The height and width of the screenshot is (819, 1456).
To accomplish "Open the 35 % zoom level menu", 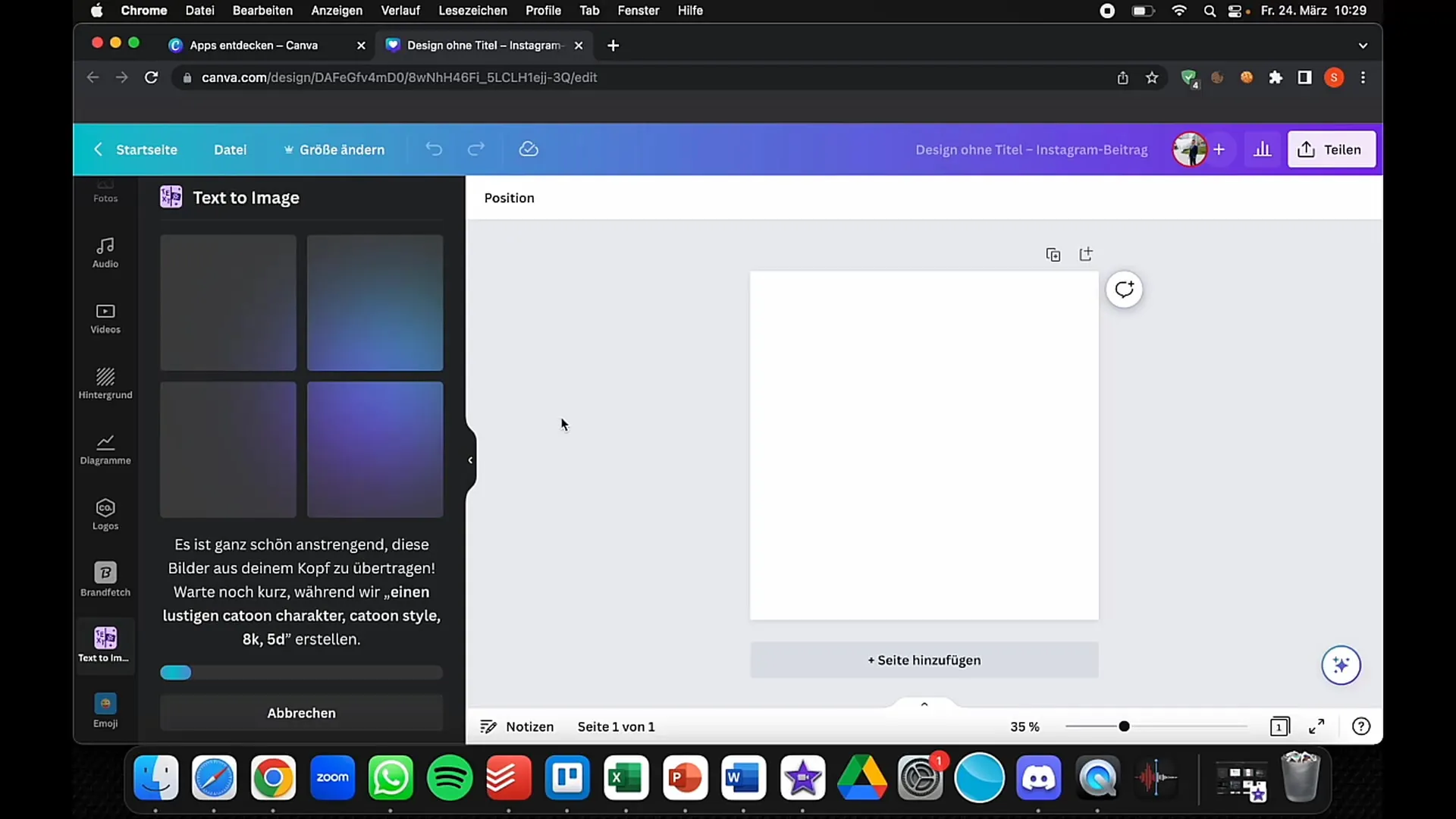I will click(1025, 726).
